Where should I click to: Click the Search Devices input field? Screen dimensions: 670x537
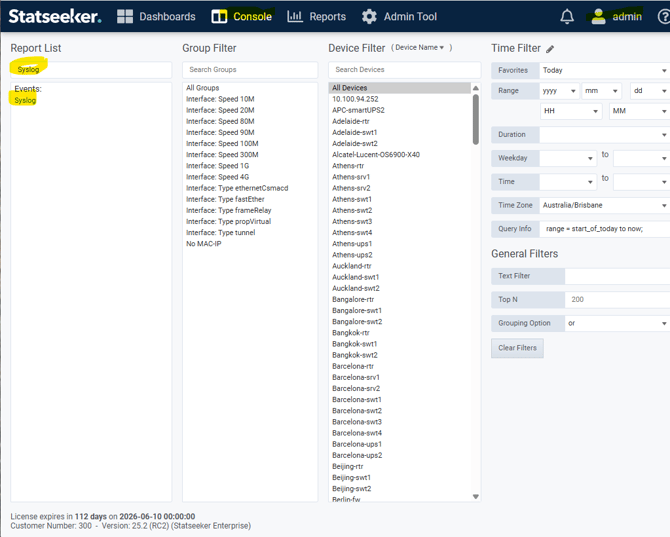pyautogui.click(x=404, y=70)
